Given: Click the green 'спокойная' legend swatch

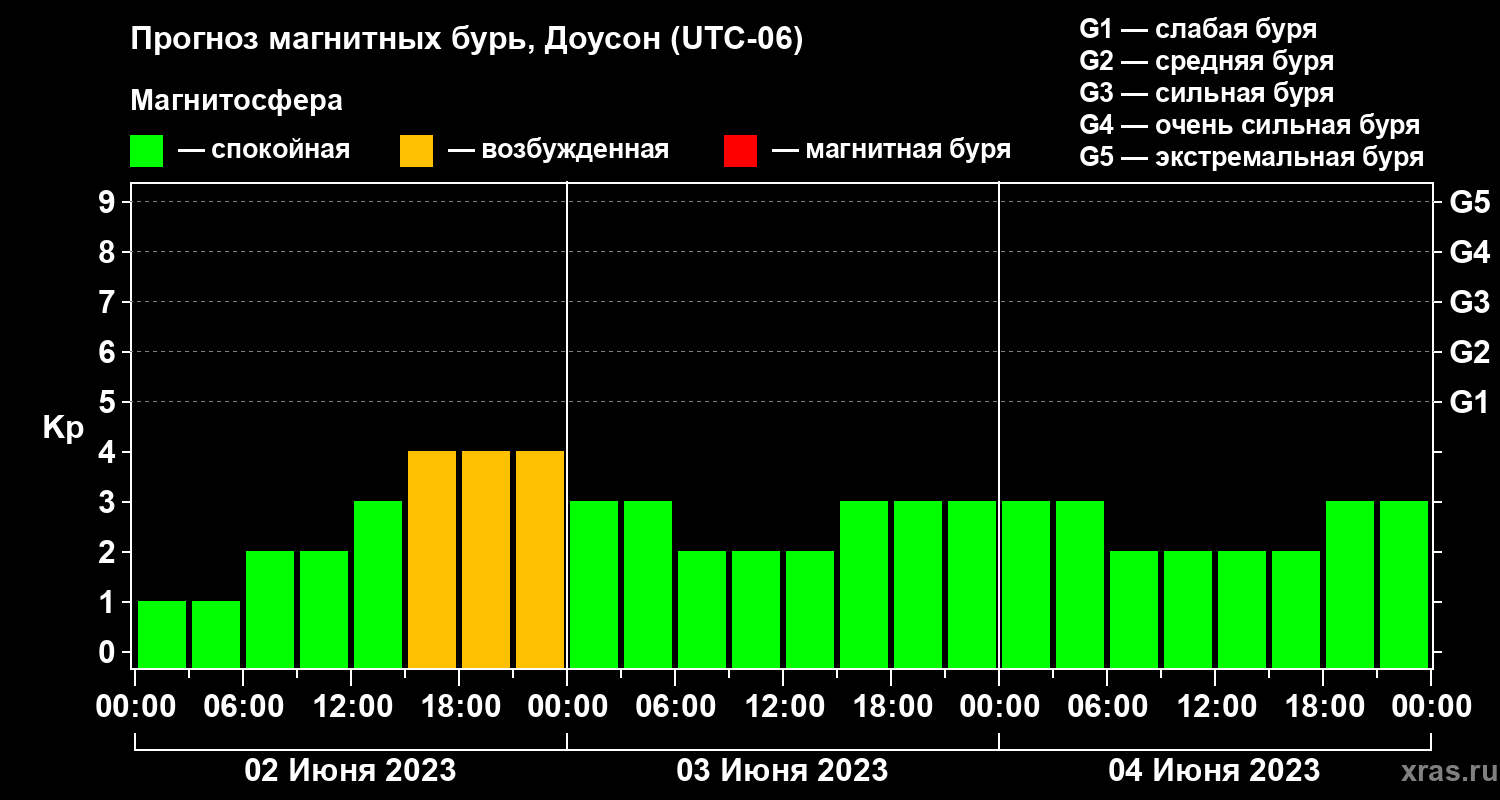Looking at the screenshot, I should pyautogui.click(x=146, y=151).
